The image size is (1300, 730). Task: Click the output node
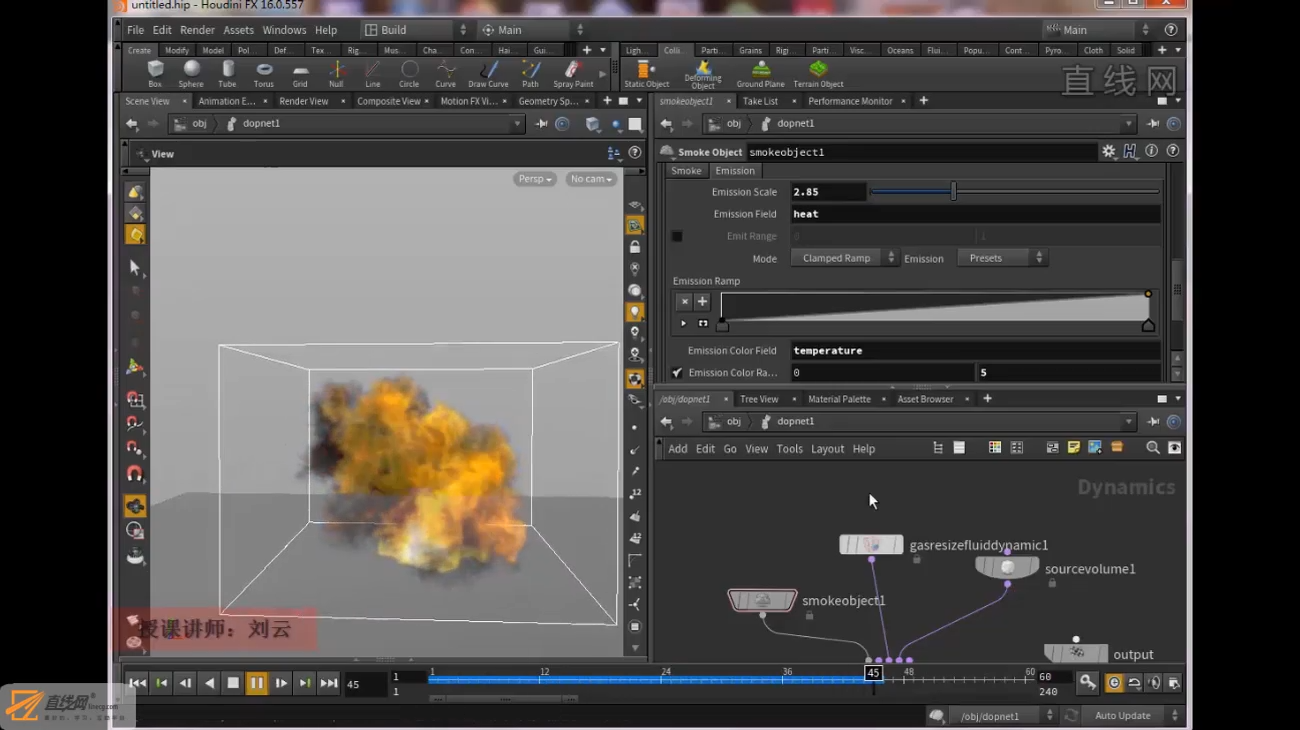(1076, 653)
